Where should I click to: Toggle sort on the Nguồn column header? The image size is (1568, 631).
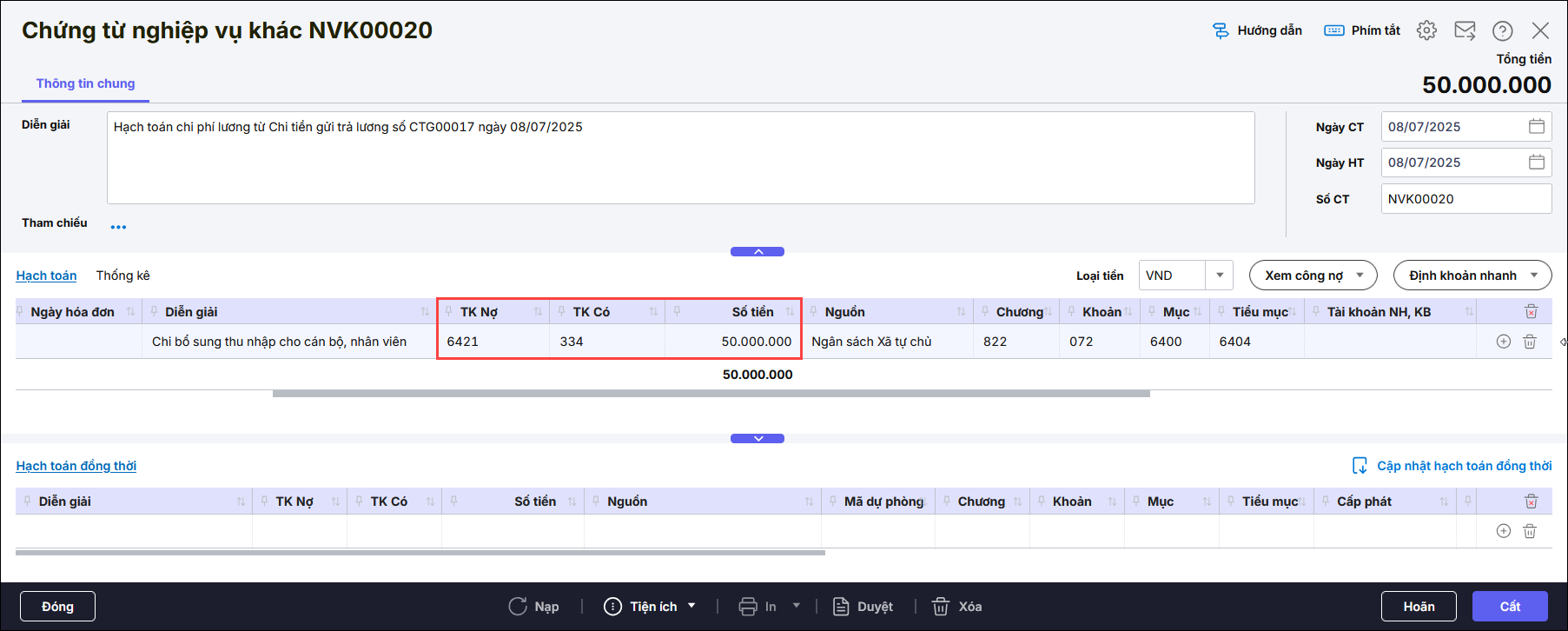coord(961,312)
